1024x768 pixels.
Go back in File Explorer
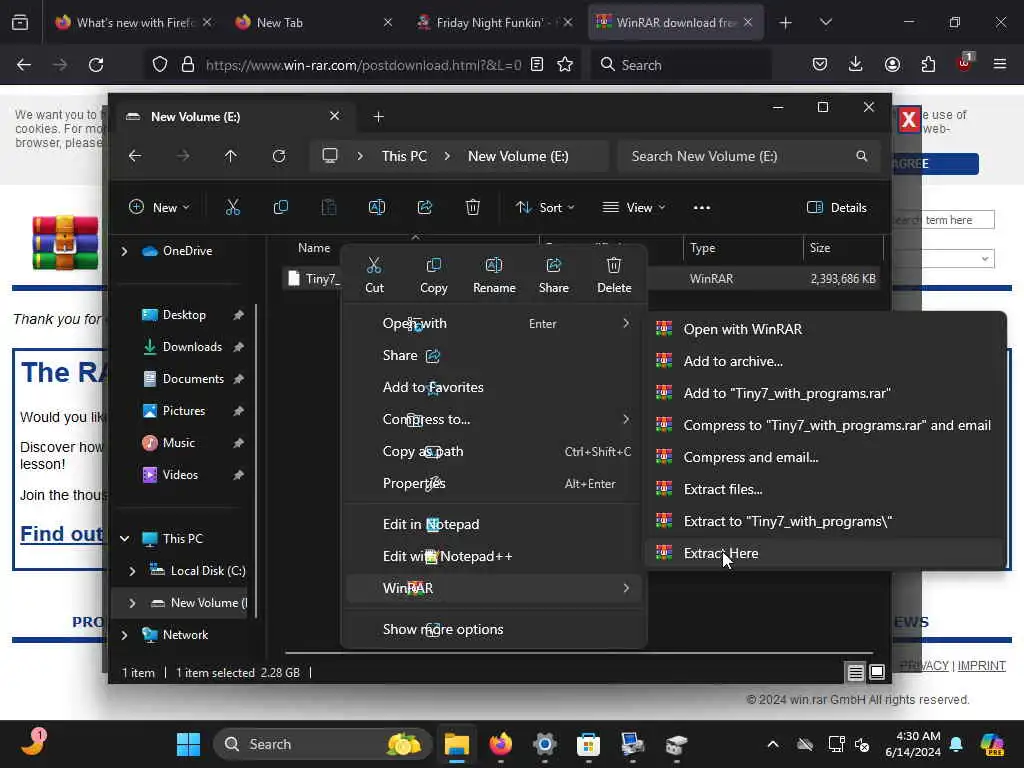[x=135, y=156]
